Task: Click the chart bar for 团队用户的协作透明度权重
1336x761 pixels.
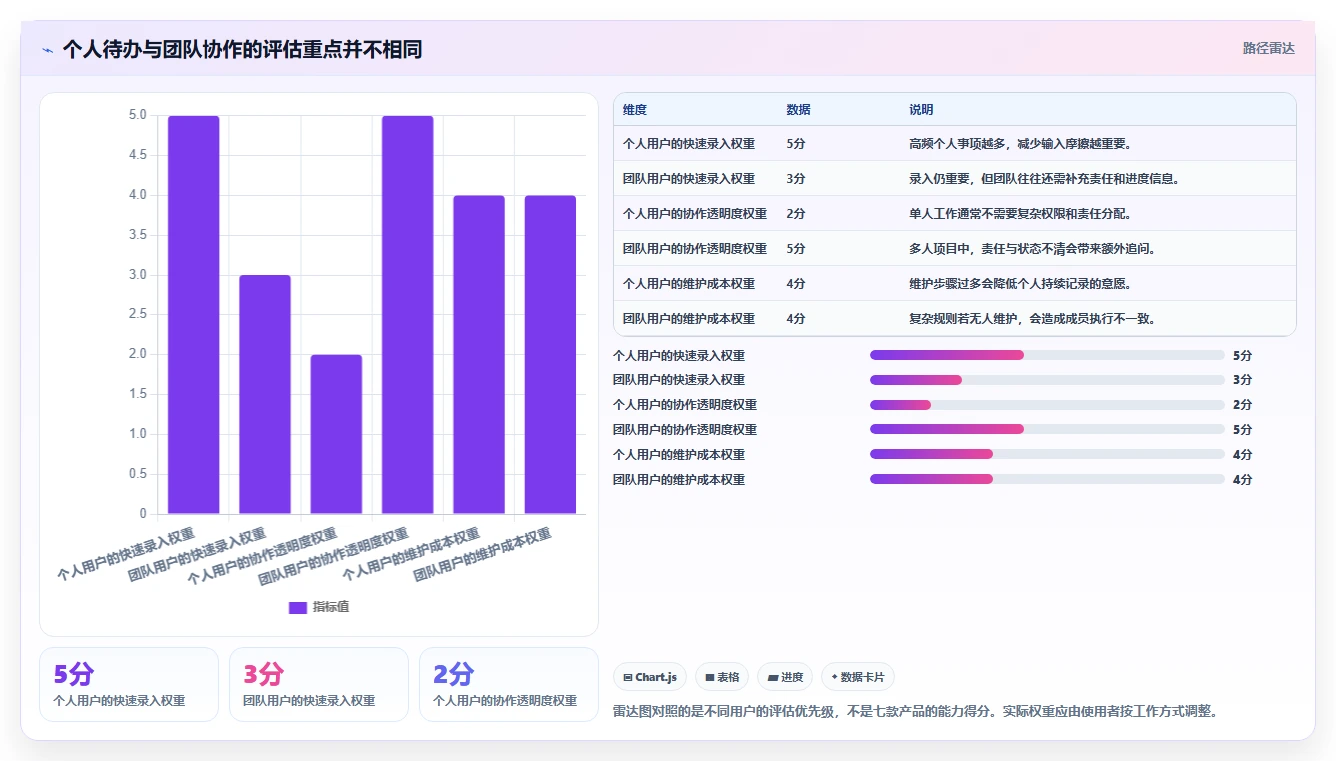Action: [x=408, y=315]
